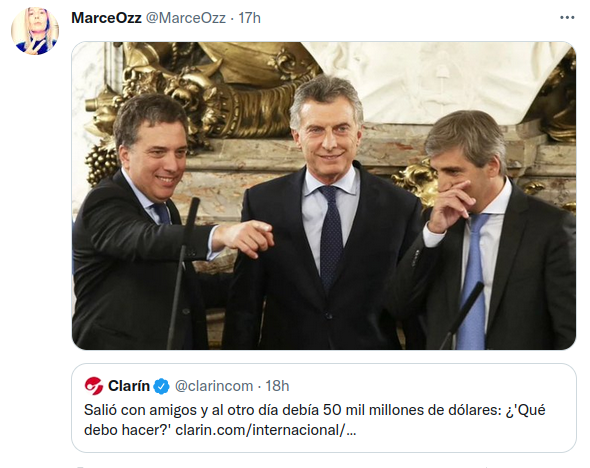
Task: Open the 18h quoted tweet timestamp
Action: 277,386
